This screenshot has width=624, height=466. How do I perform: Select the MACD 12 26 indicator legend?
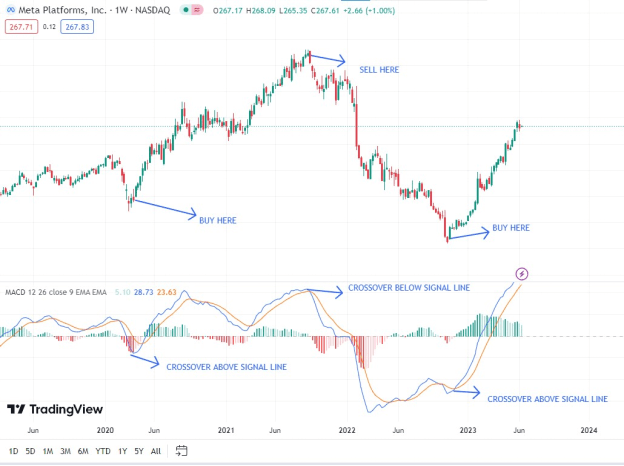tap(56, 292)
